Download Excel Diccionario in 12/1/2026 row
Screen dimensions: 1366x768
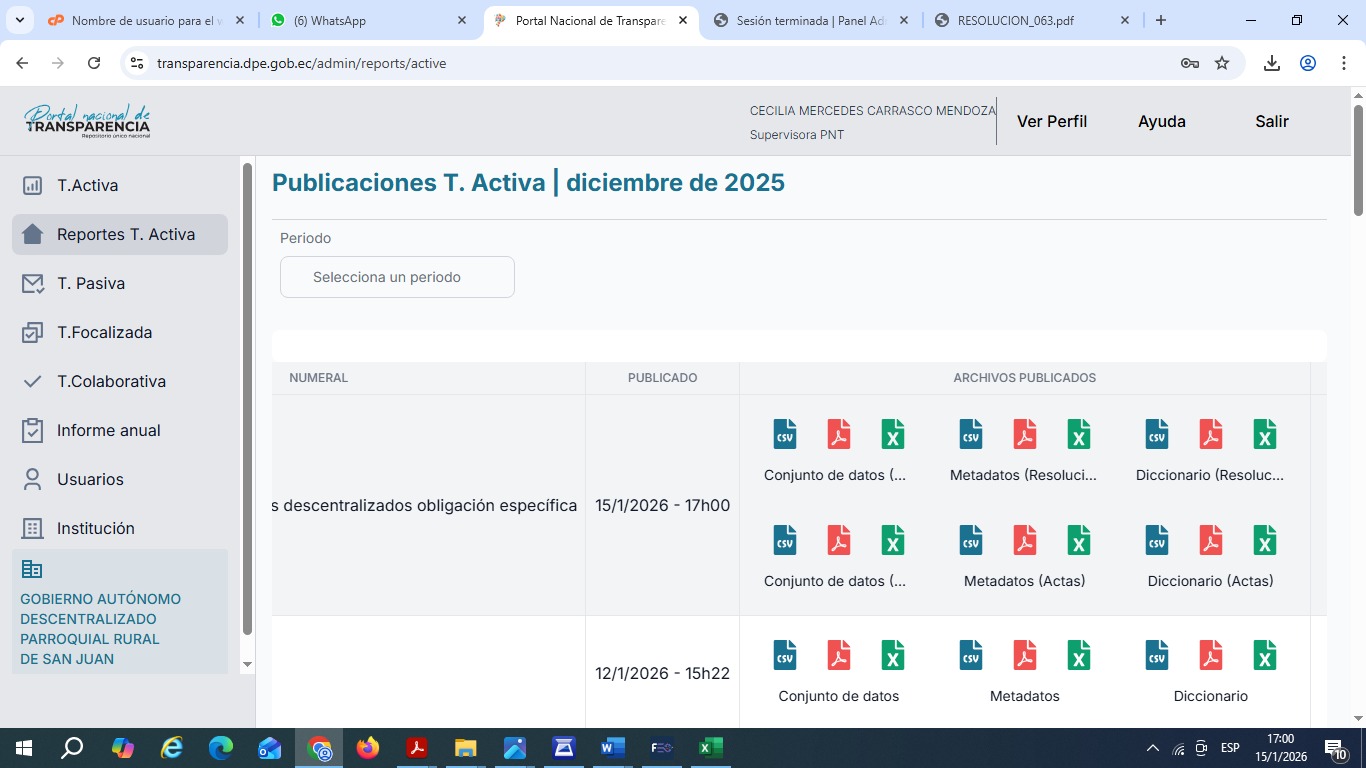(x=1265, y=655)
